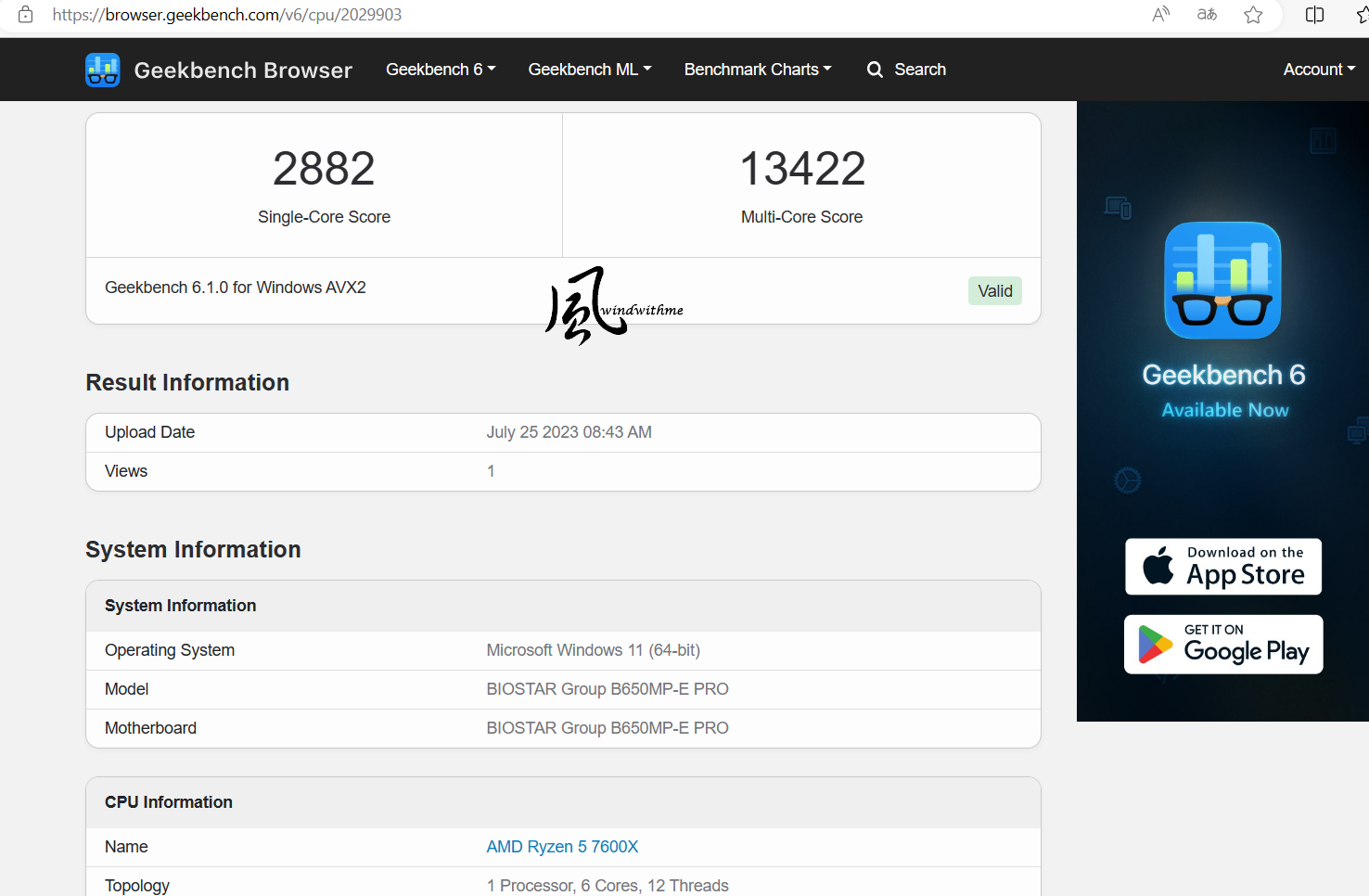This screenshot has height=896, width=1369.
Task: Click the large Geekbench 6 app icon in the ad
Action: [1222, 280]
